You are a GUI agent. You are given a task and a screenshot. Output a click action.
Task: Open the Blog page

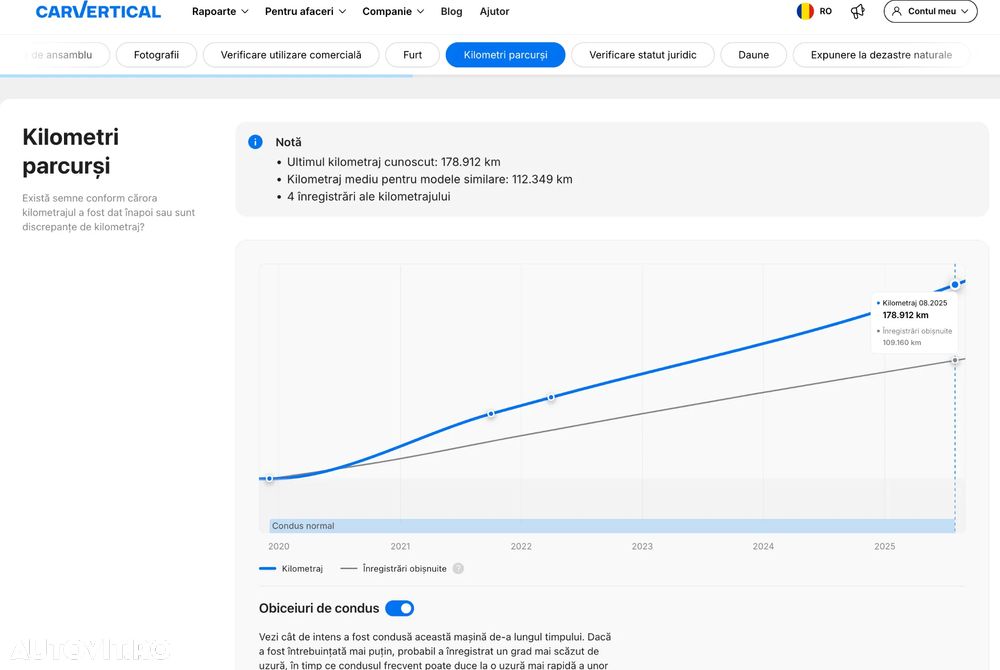pos(451,12)
